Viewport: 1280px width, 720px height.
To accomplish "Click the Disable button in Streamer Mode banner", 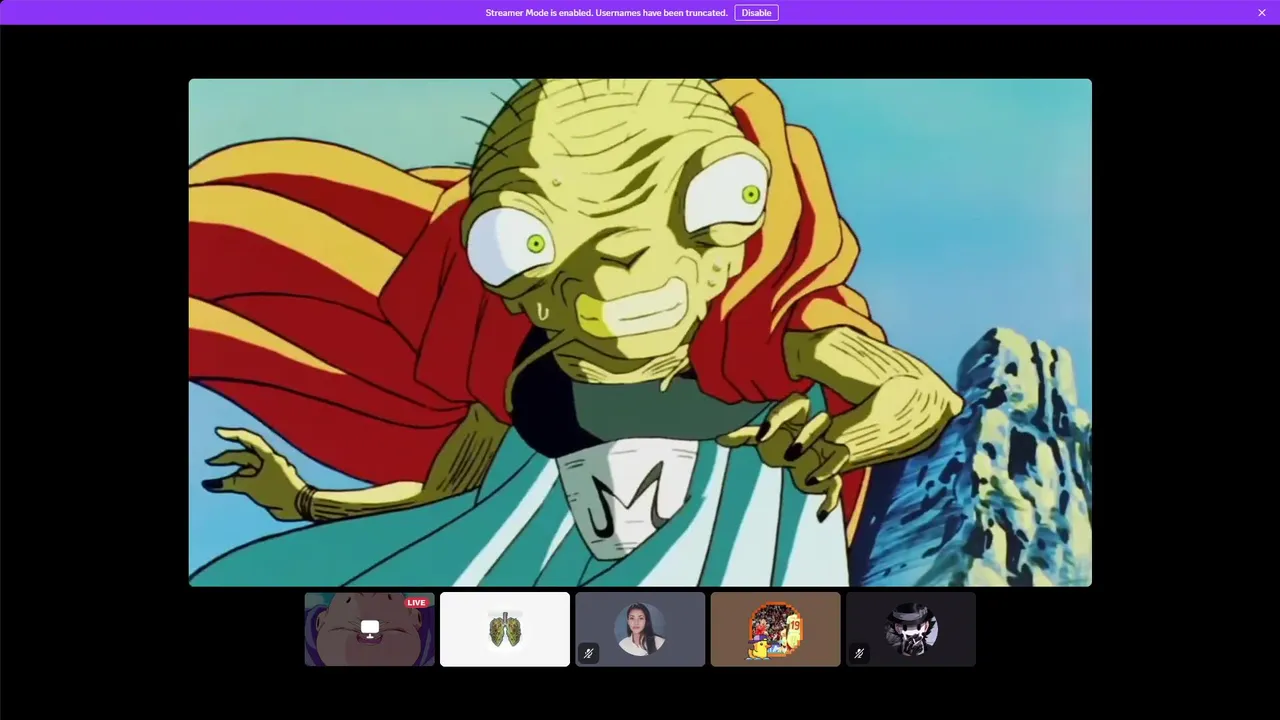I will point(756,13).
